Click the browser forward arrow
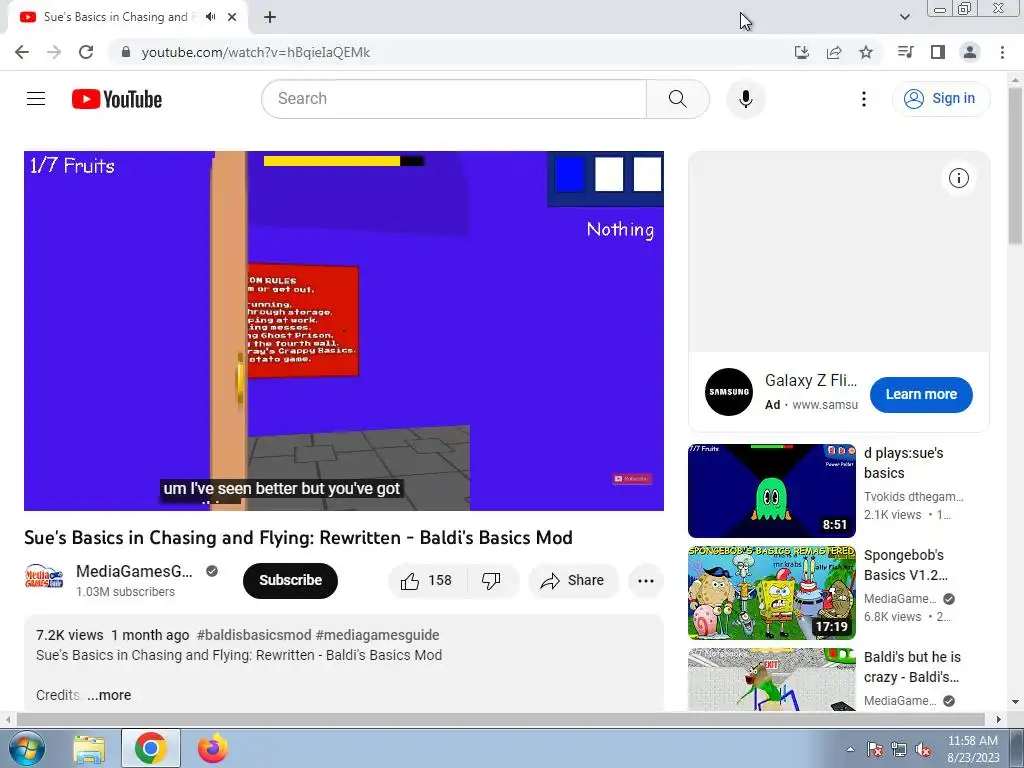The width and height of the screenshot is (1024, 768). coord(54,52)
